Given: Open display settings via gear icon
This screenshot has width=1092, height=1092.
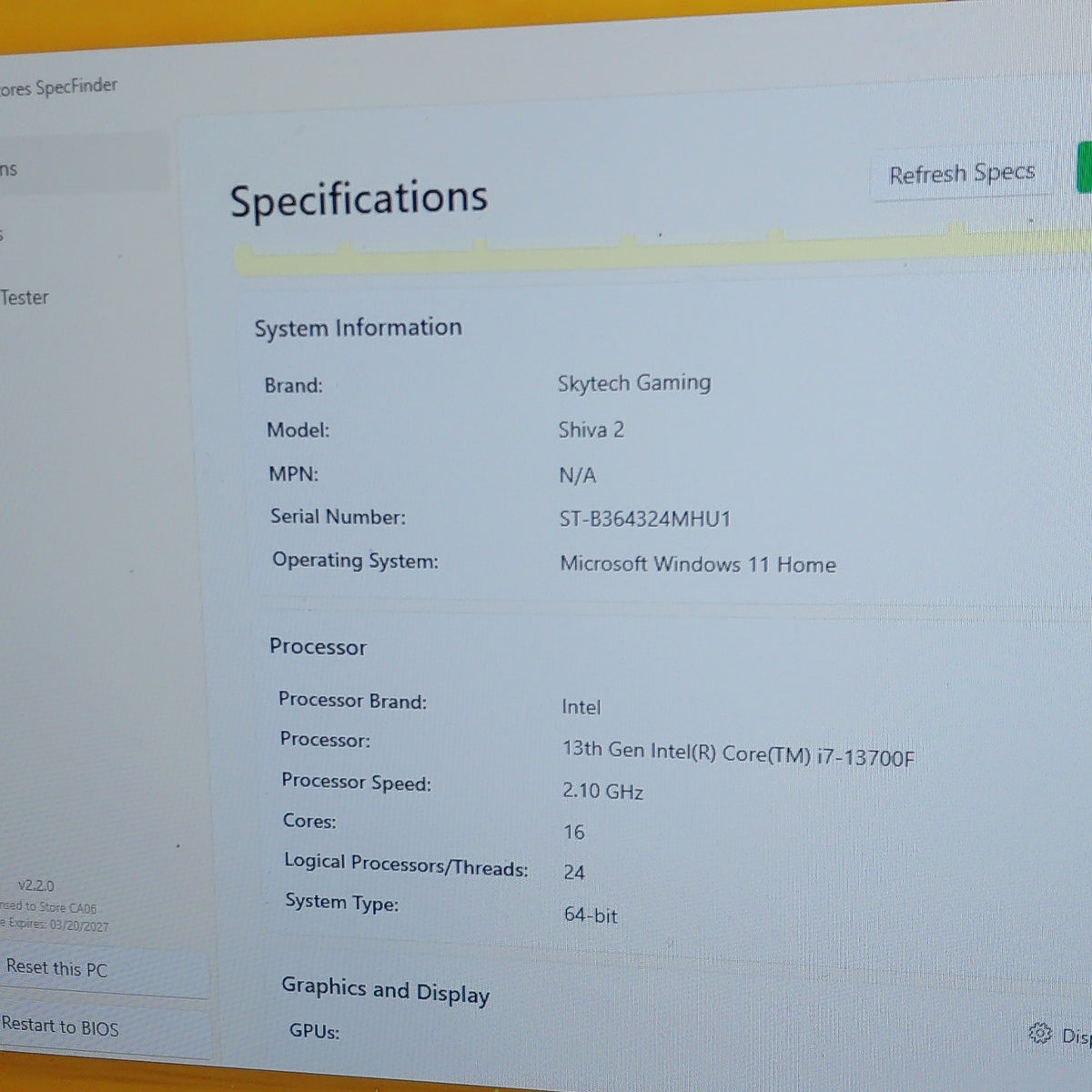Looking at the screenshot, I should 1039,1034.
